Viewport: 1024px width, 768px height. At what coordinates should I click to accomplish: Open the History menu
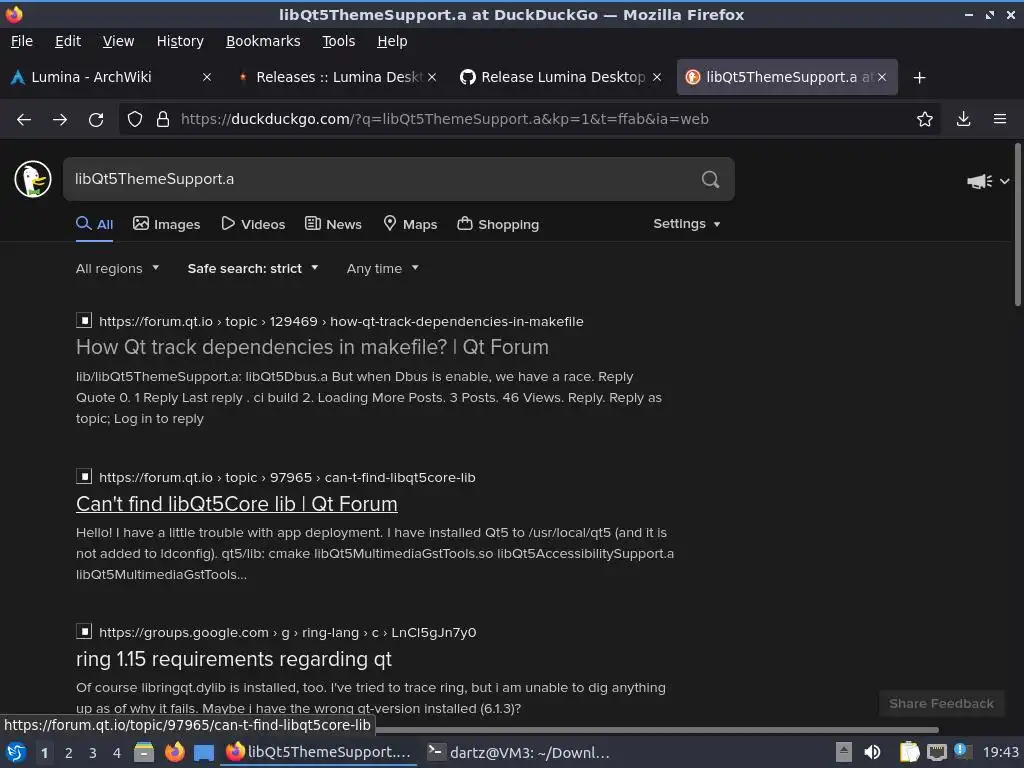click(180, 41)
